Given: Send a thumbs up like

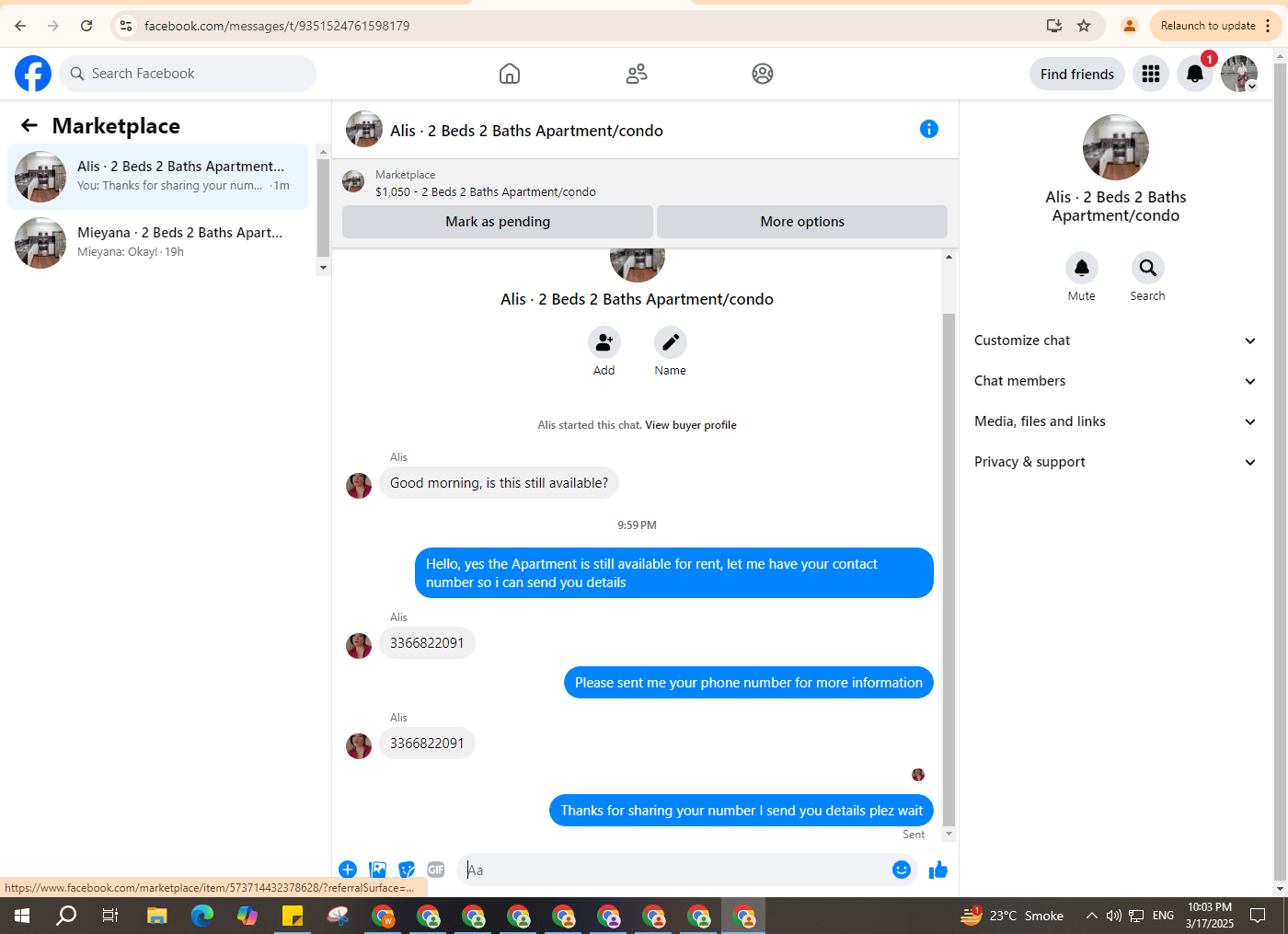Looking at the screenshot, I should click(938, 870).
